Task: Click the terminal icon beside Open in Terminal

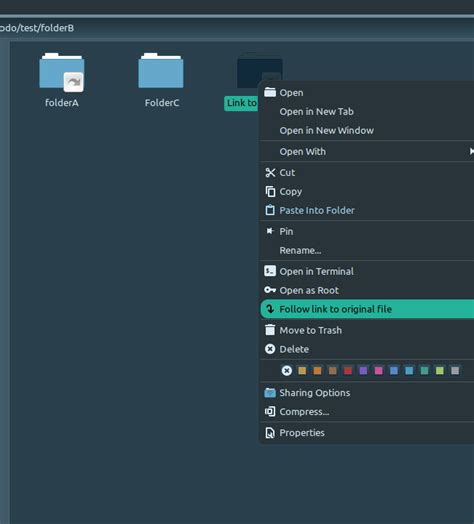Action: 270,271
